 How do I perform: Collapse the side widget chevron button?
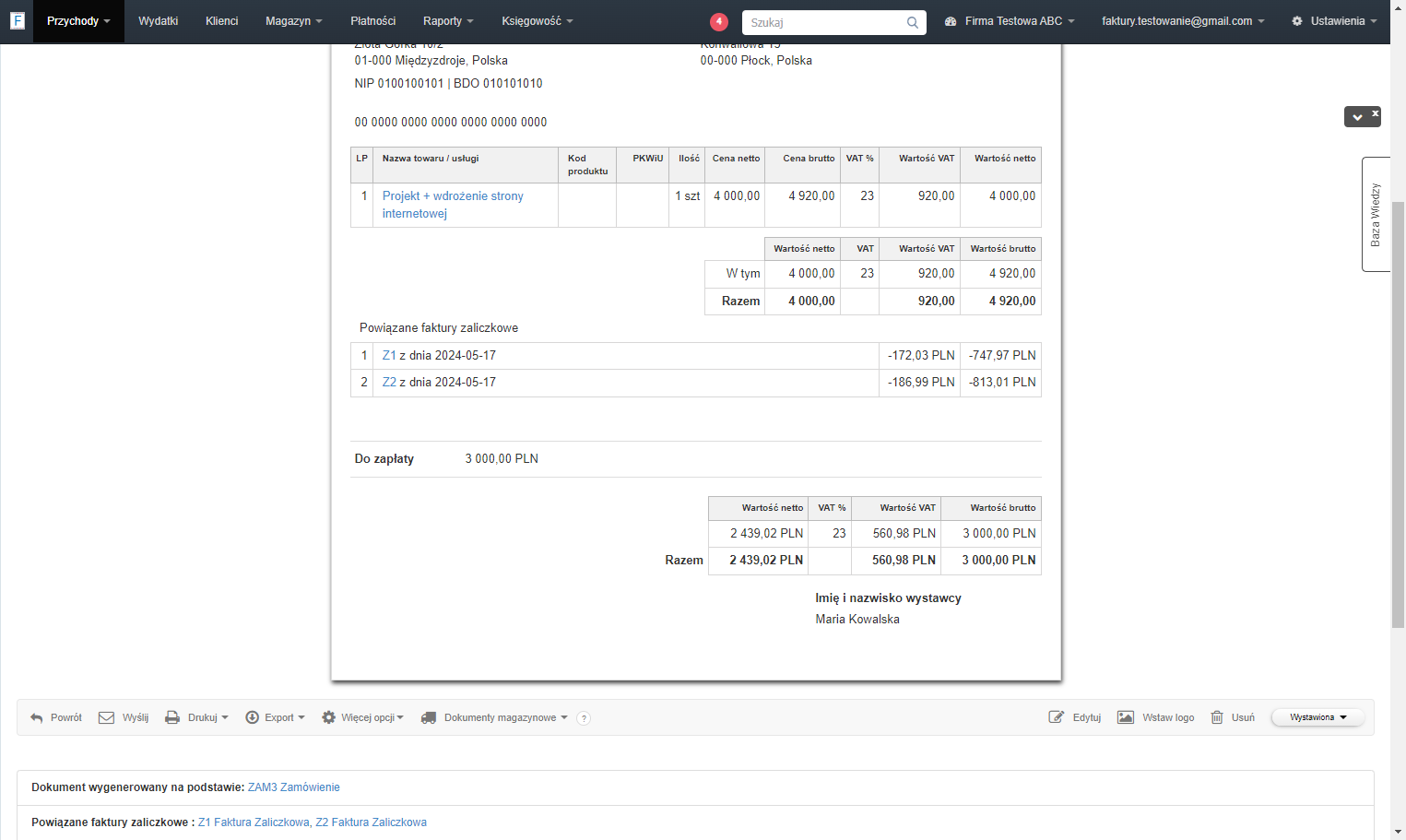click(x=1357, y=117)
